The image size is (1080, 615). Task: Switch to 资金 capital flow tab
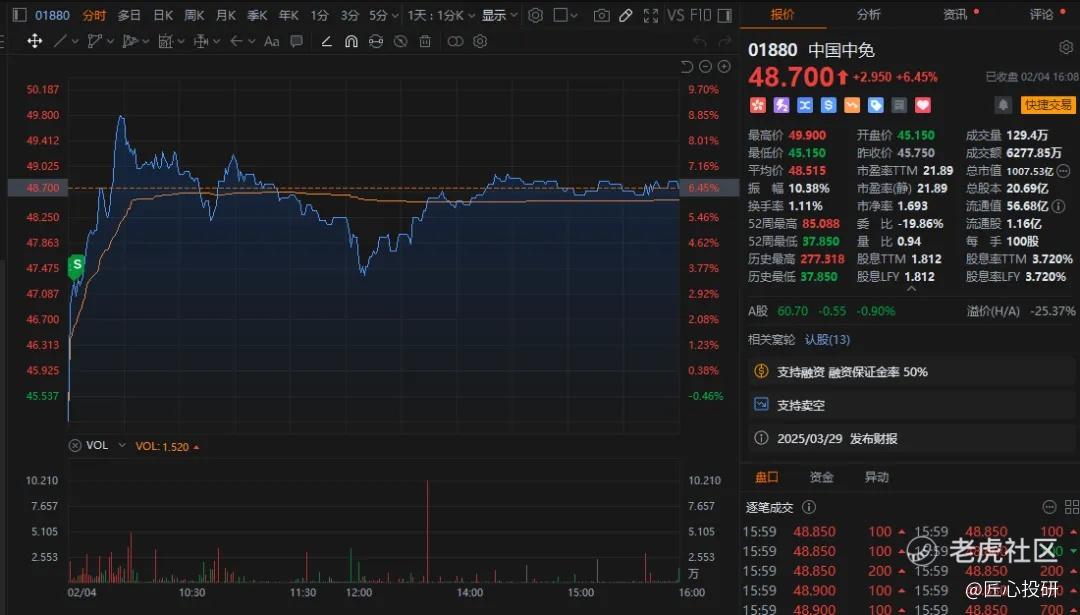tap(822, 477)
